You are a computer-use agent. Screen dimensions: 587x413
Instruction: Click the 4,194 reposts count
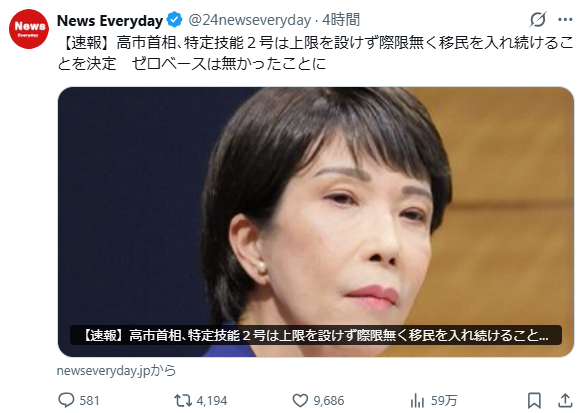pos(212,401)
